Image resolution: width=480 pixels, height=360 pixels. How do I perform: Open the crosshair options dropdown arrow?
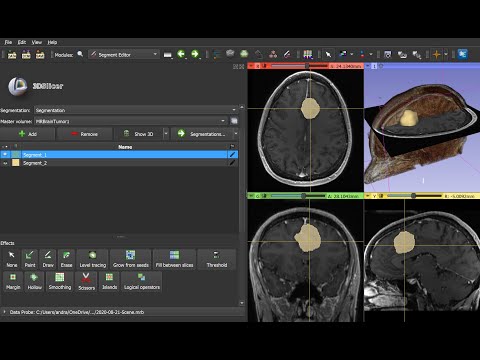click(x=446, y=54)
